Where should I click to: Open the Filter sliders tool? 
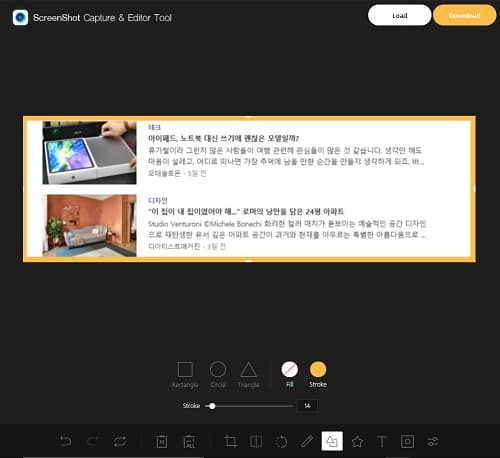pos(433,441)
